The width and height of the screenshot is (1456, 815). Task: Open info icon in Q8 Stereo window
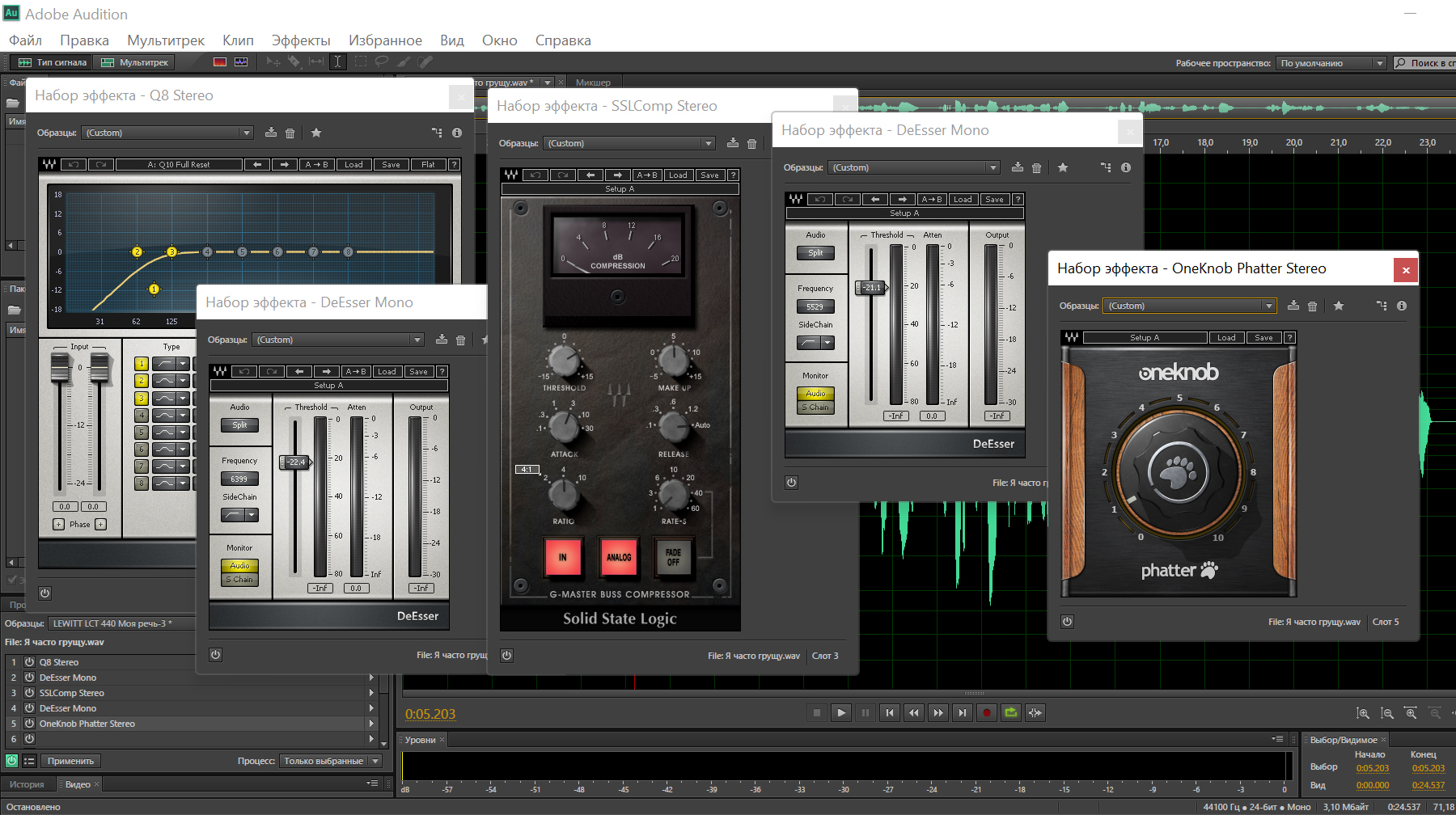[x=457, y=133]
